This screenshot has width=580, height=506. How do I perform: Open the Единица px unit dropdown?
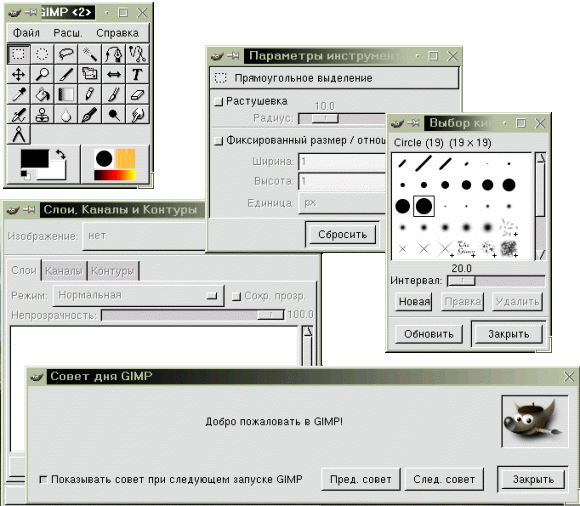point(342,203)
